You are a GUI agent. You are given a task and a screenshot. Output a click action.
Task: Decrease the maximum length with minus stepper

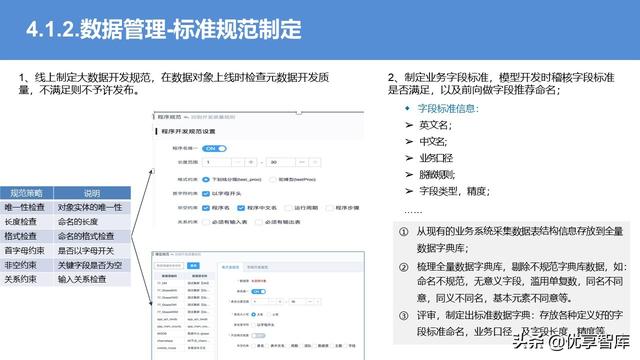pyautogui.click(x=302, y=162)
